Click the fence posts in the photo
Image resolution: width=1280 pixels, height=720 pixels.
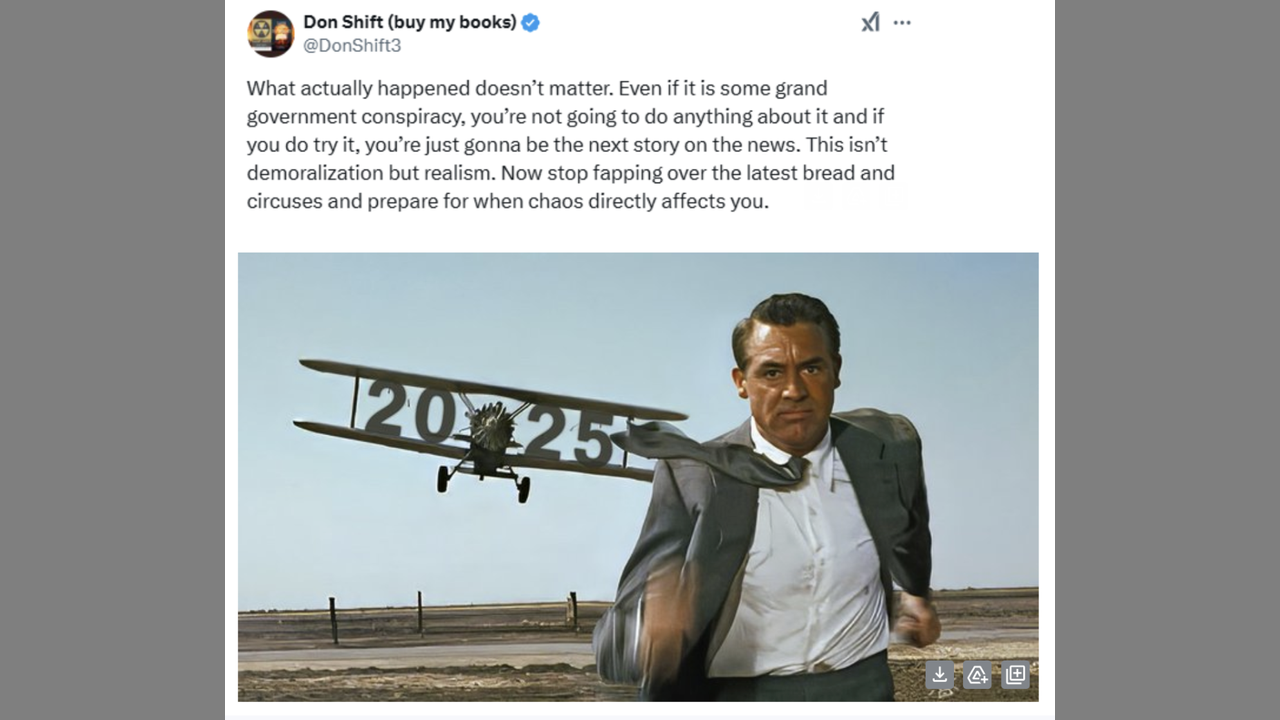420,612
